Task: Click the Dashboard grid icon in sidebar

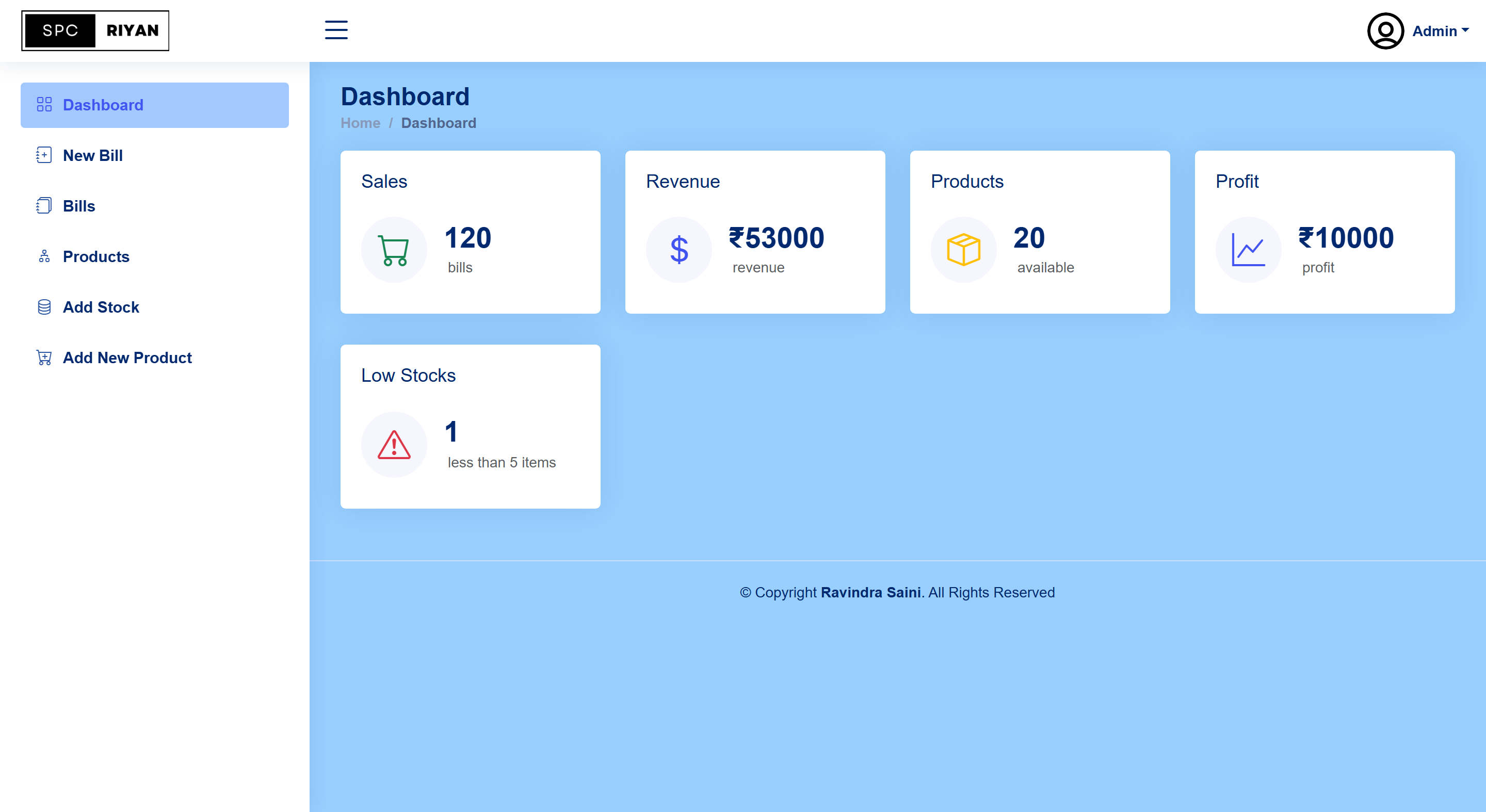Action: pyautogui.click(x=44, y=105)
